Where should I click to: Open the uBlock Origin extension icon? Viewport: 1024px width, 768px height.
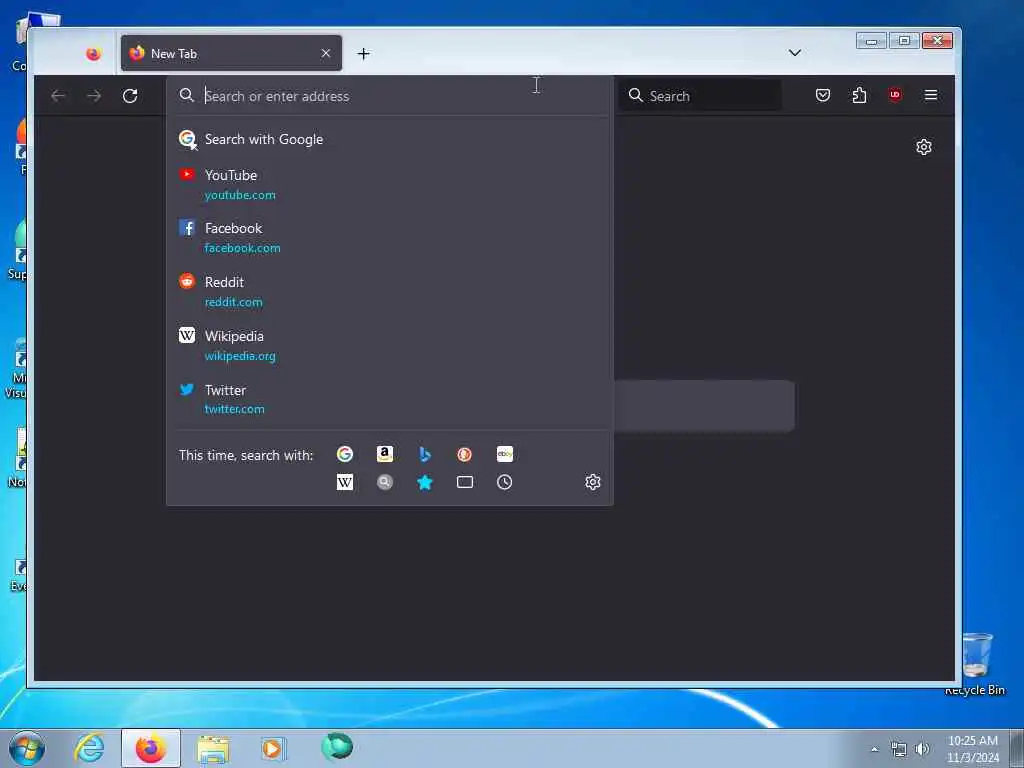[x=895, y=95]
